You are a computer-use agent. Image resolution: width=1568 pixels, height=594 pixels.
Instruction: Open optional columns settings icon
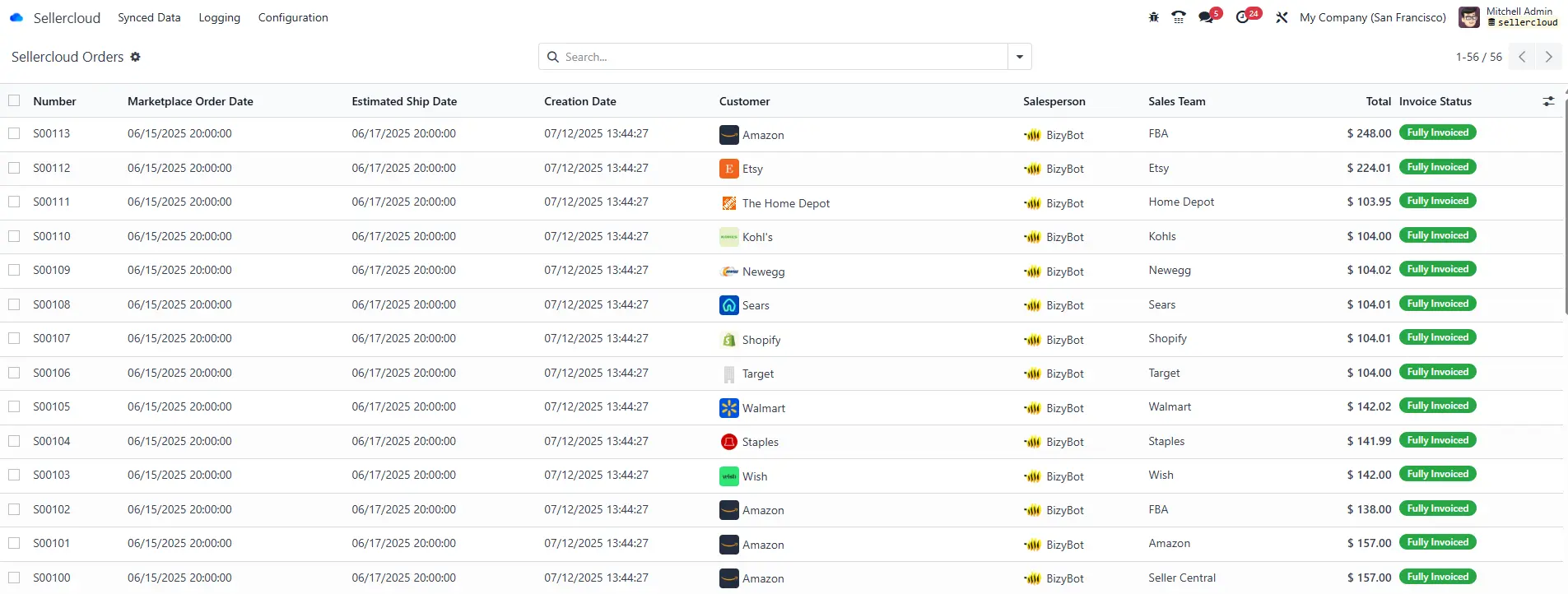1548,101
